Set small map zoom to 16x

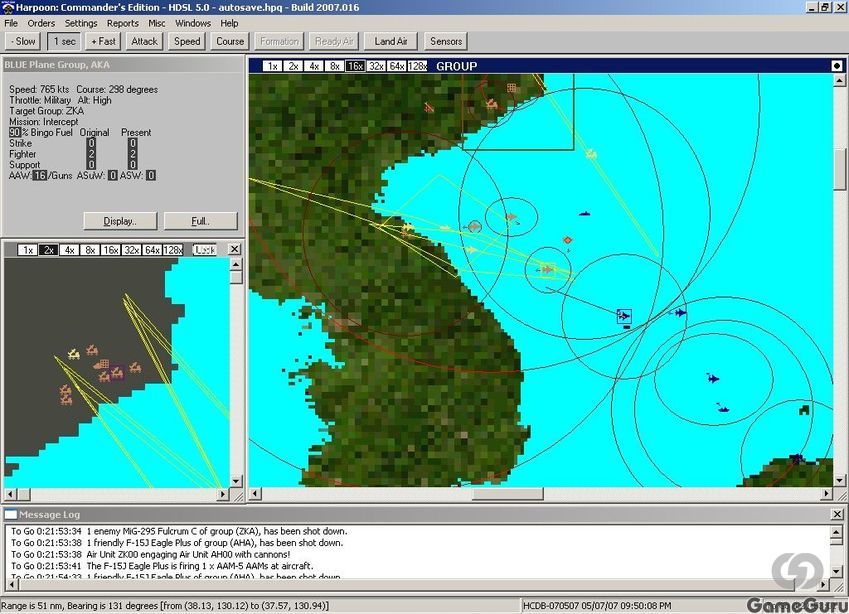point(110,250)
